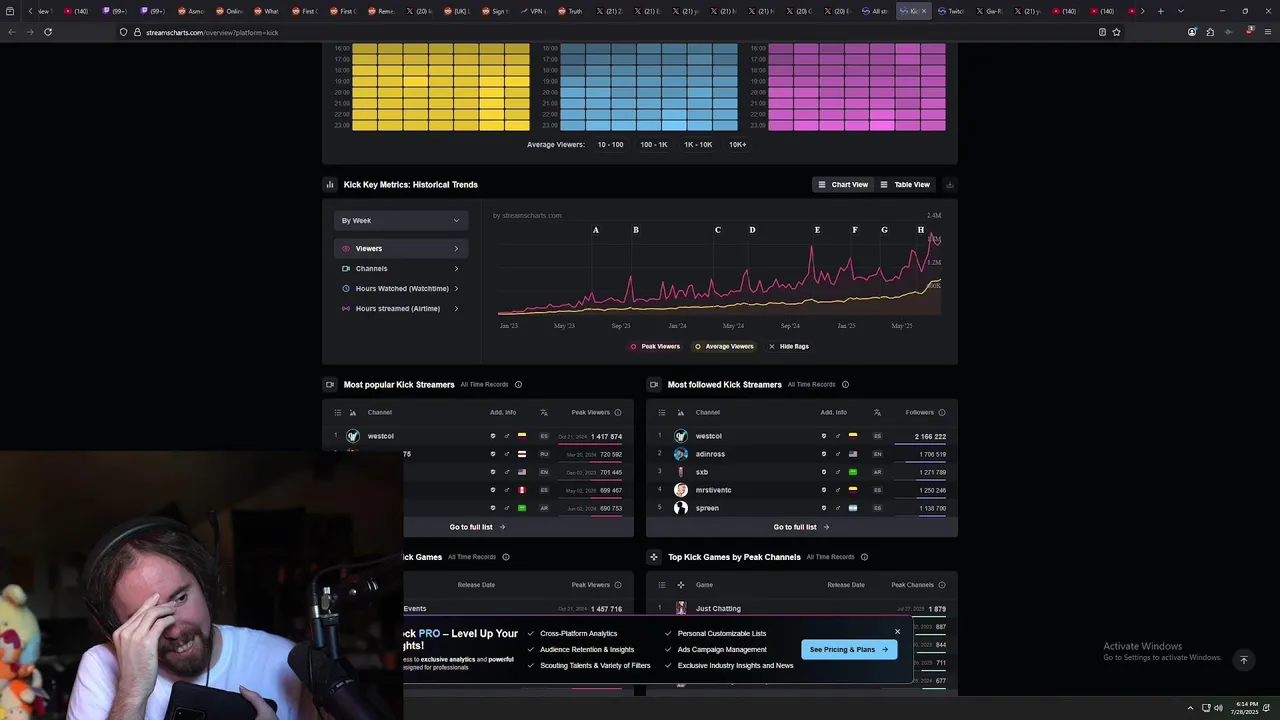Image resolution: width=1280 pixels, height=720 pixels.
Task: Click Go to full list under Most followed streamers
Action: pos(801,527)
